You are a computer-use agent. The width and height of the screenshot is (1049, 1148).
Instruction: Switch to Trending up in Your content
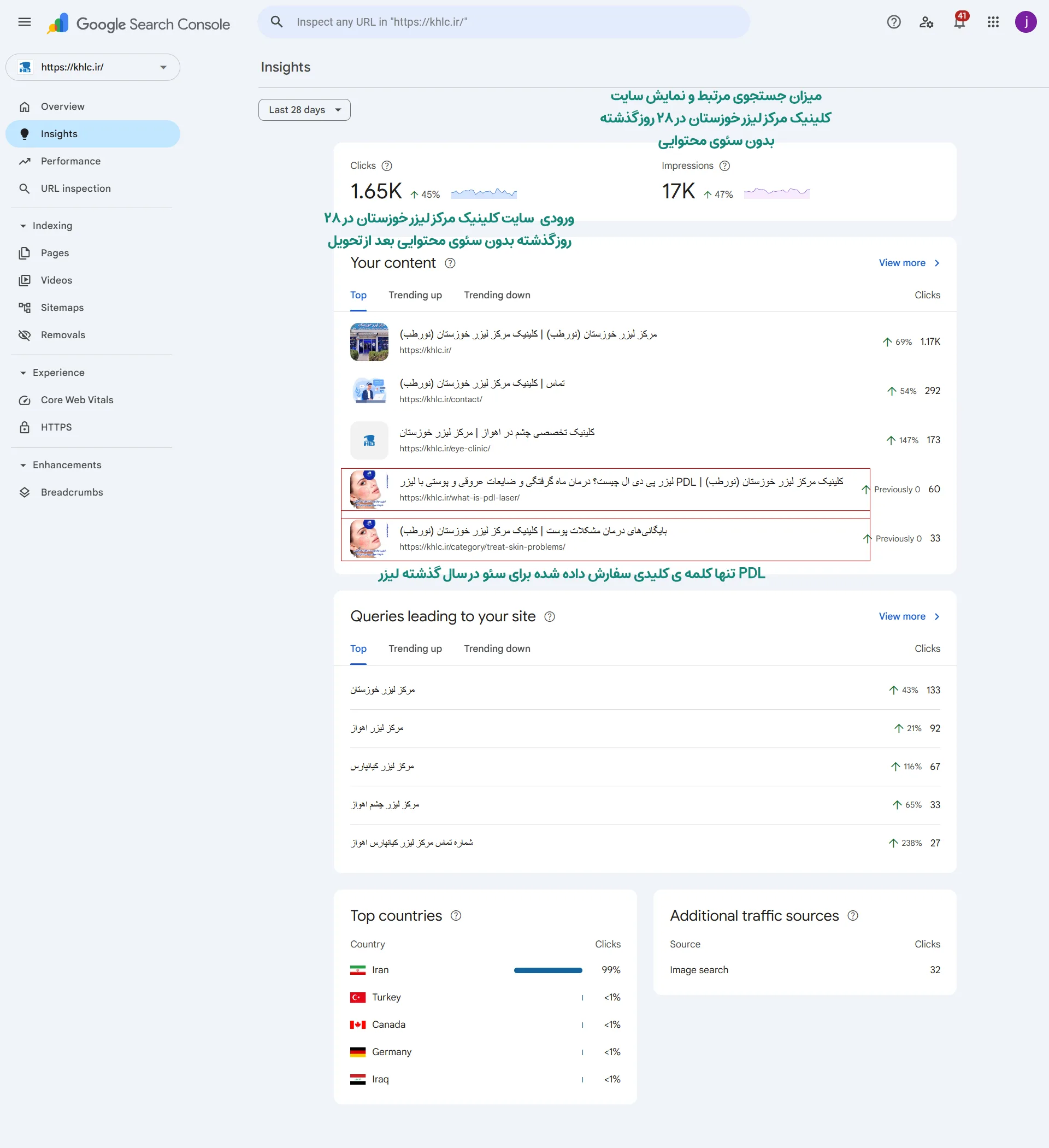pyautogui.click(x=415, y=295)
